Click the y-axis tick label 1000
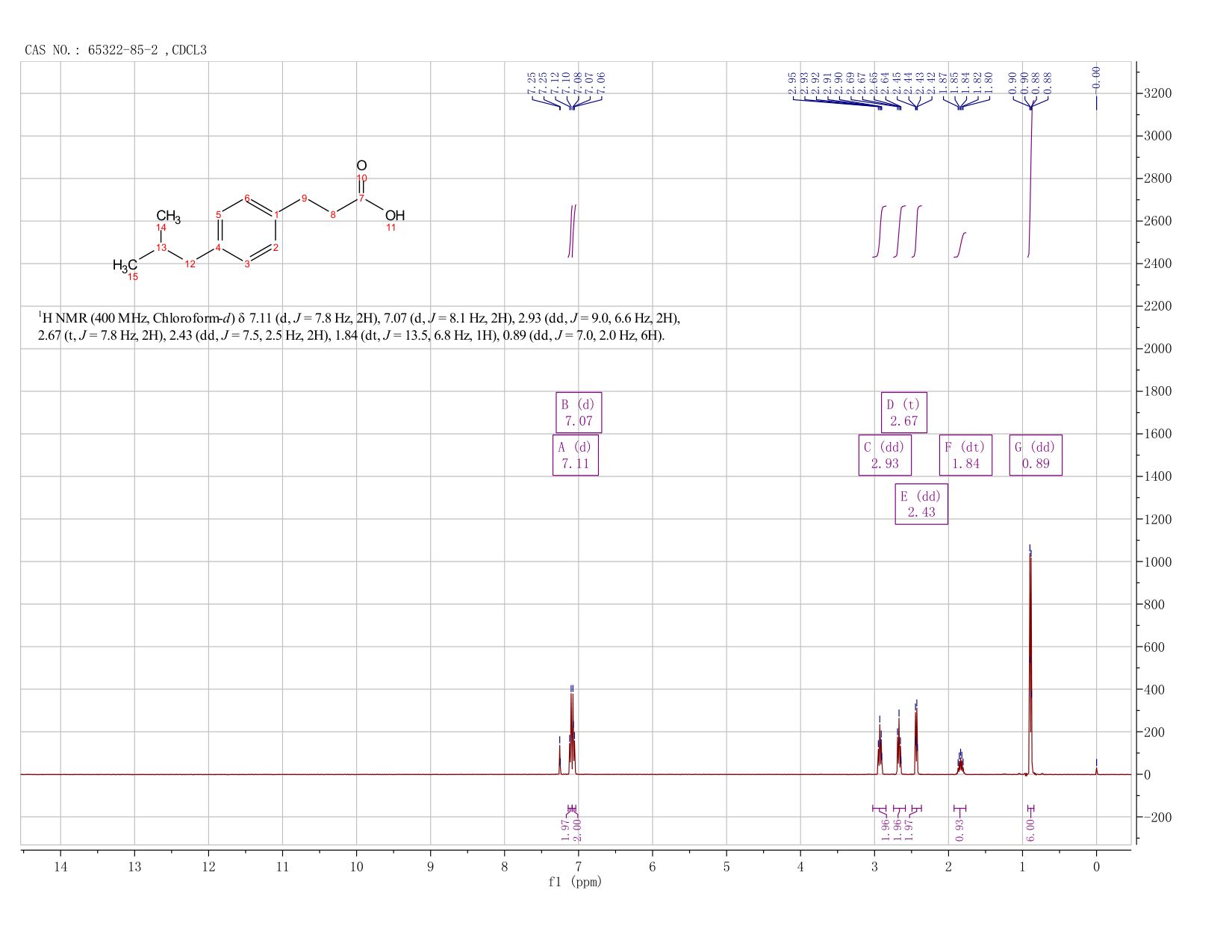 (1157, 561)
